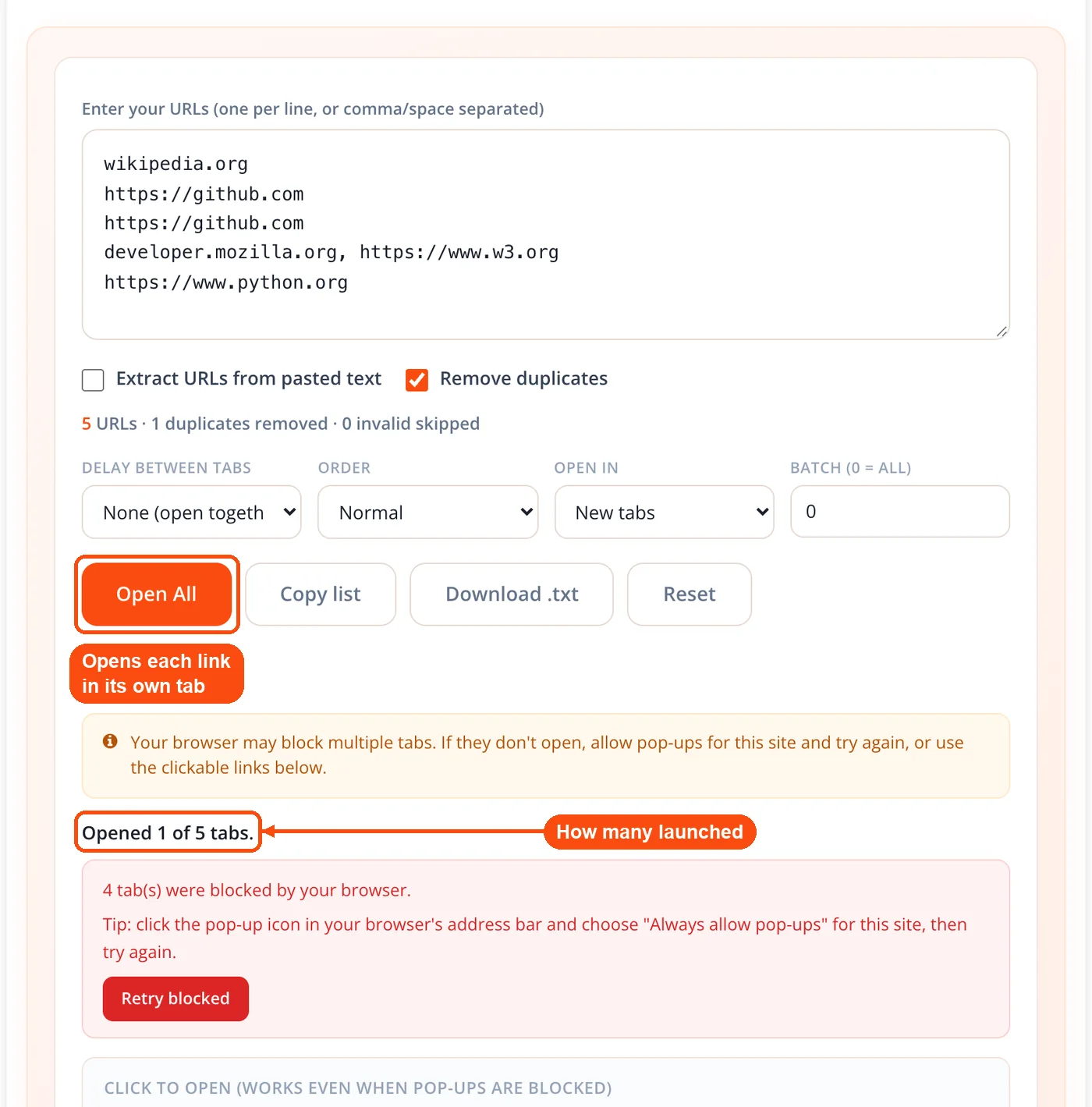Click the Reset button

(x=690, y=594)
